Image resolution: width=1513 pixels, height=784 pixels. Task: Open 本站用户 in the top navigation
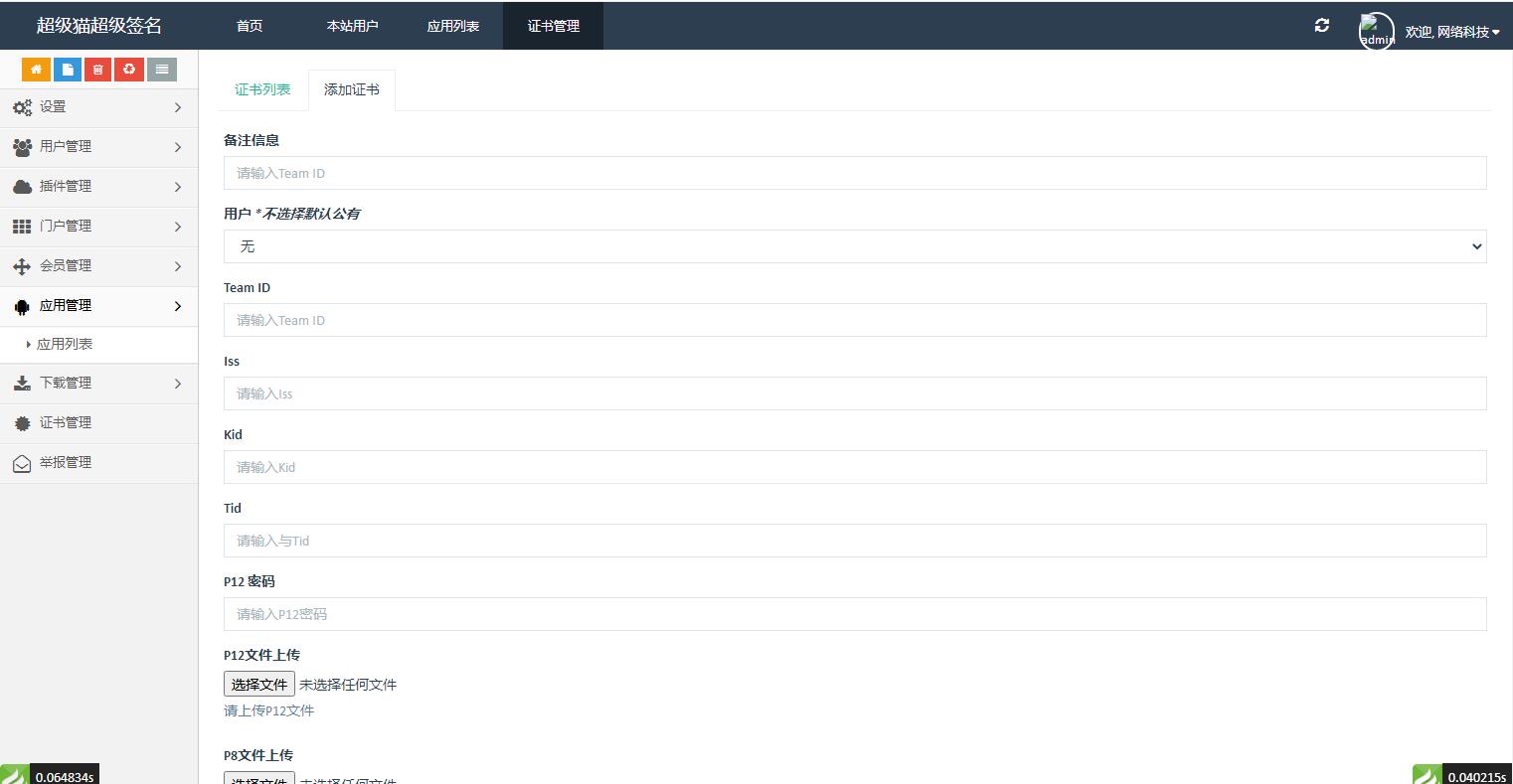[352, 26]
